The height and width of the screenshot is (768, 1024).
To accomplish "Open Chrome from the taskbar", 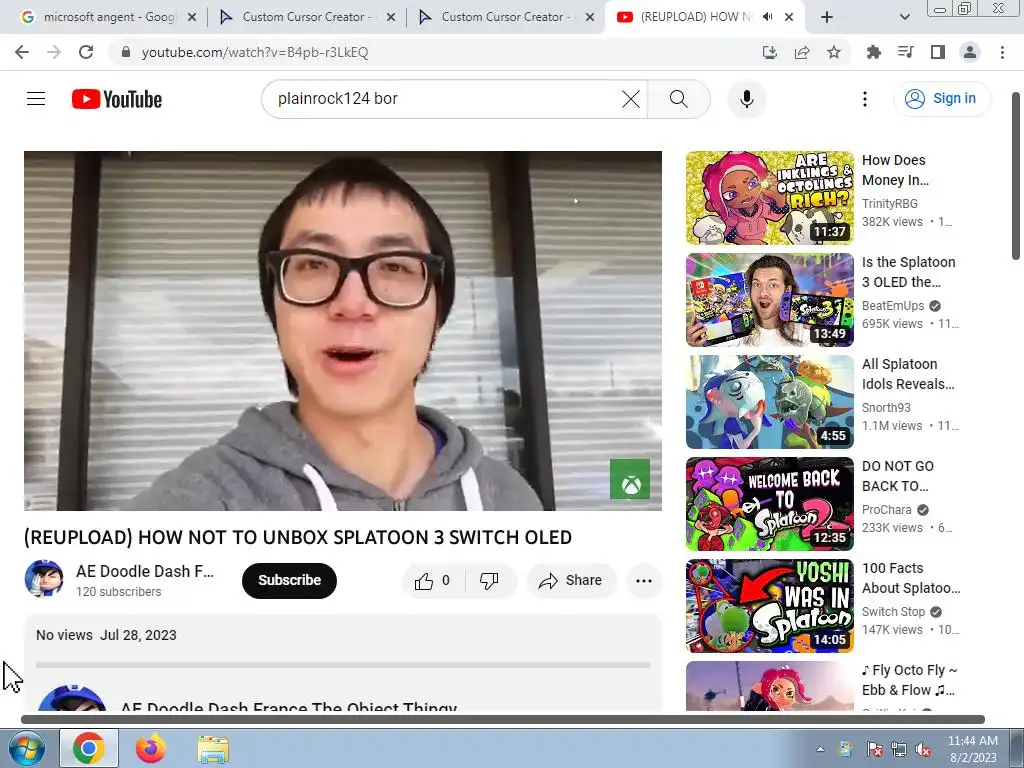I will pos(89,748).
